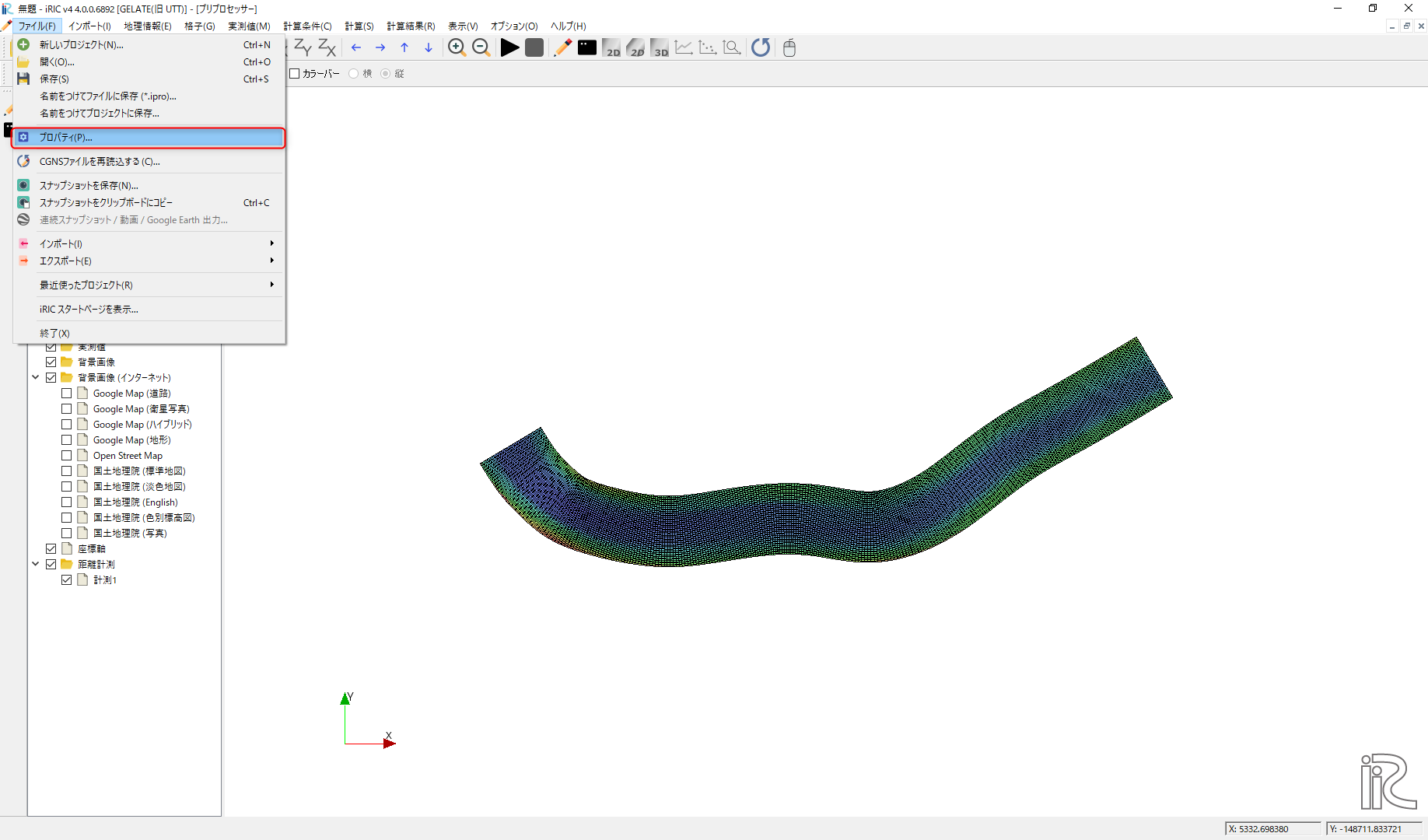
Task: Click the zoom in magnifier icon
Action: click(x=457, y=47)
